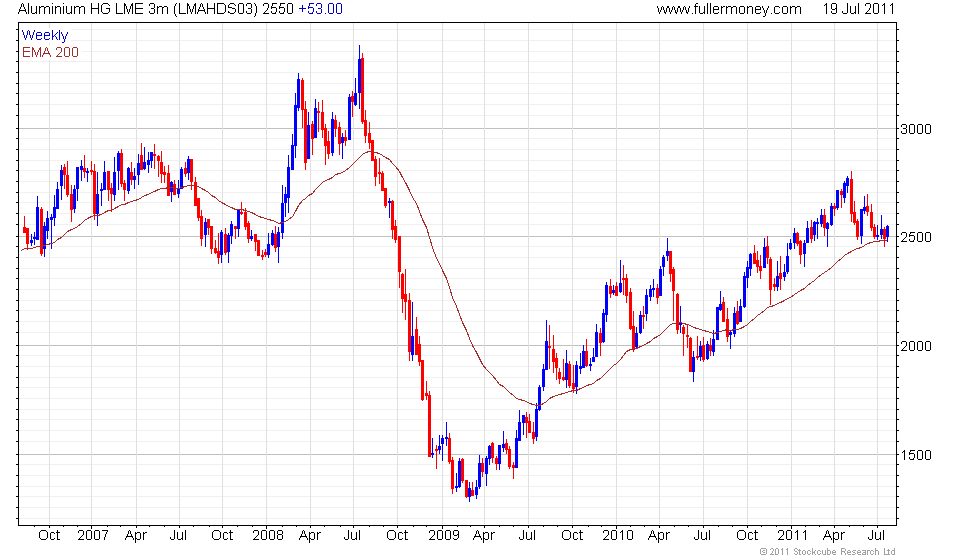The width and height of the screenshot is (980, 560).
Task: Click the price change value +53.00
Action: click(320, 9)
